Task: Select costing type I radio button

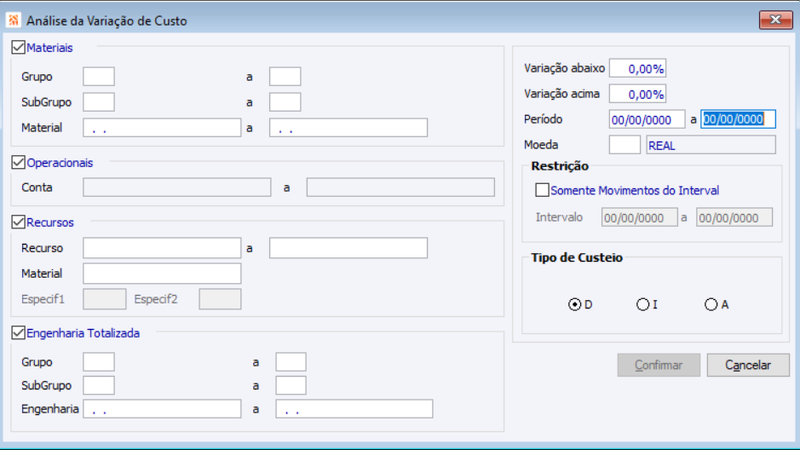Action: 643,305
